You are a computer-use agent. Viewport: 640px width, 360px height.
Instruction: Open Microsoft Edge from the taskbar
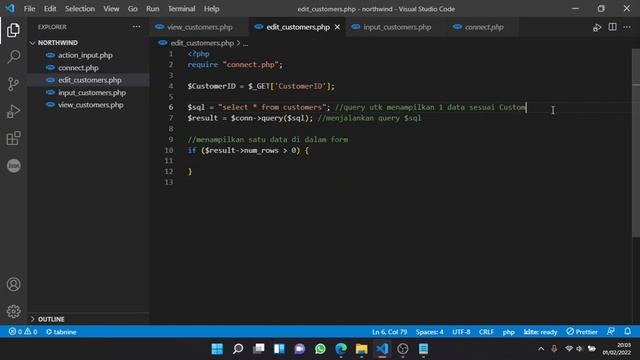click(x=341, y=349)
